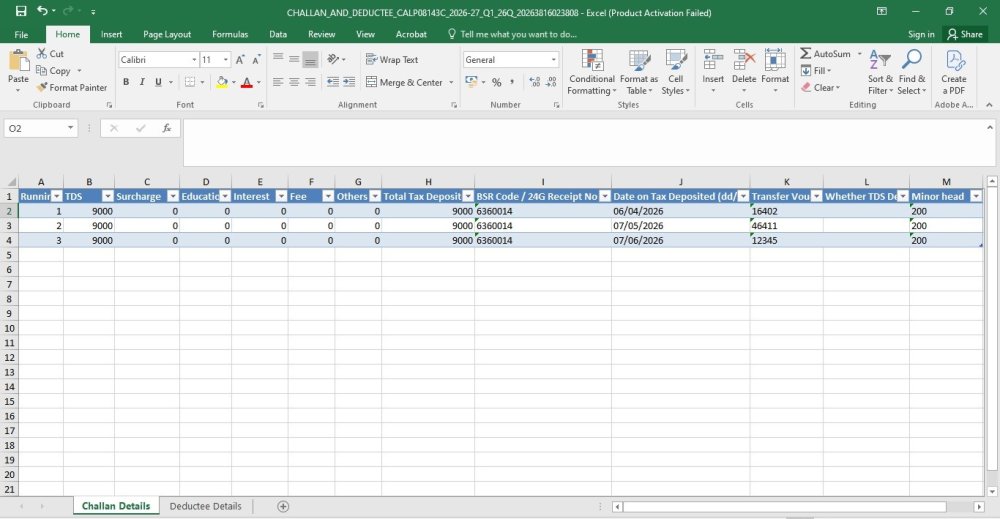This screenshot has height=519, width=1000.
Task: Click the Tell me what you want box
Action: pyautogui.click(x=512, y=34)
